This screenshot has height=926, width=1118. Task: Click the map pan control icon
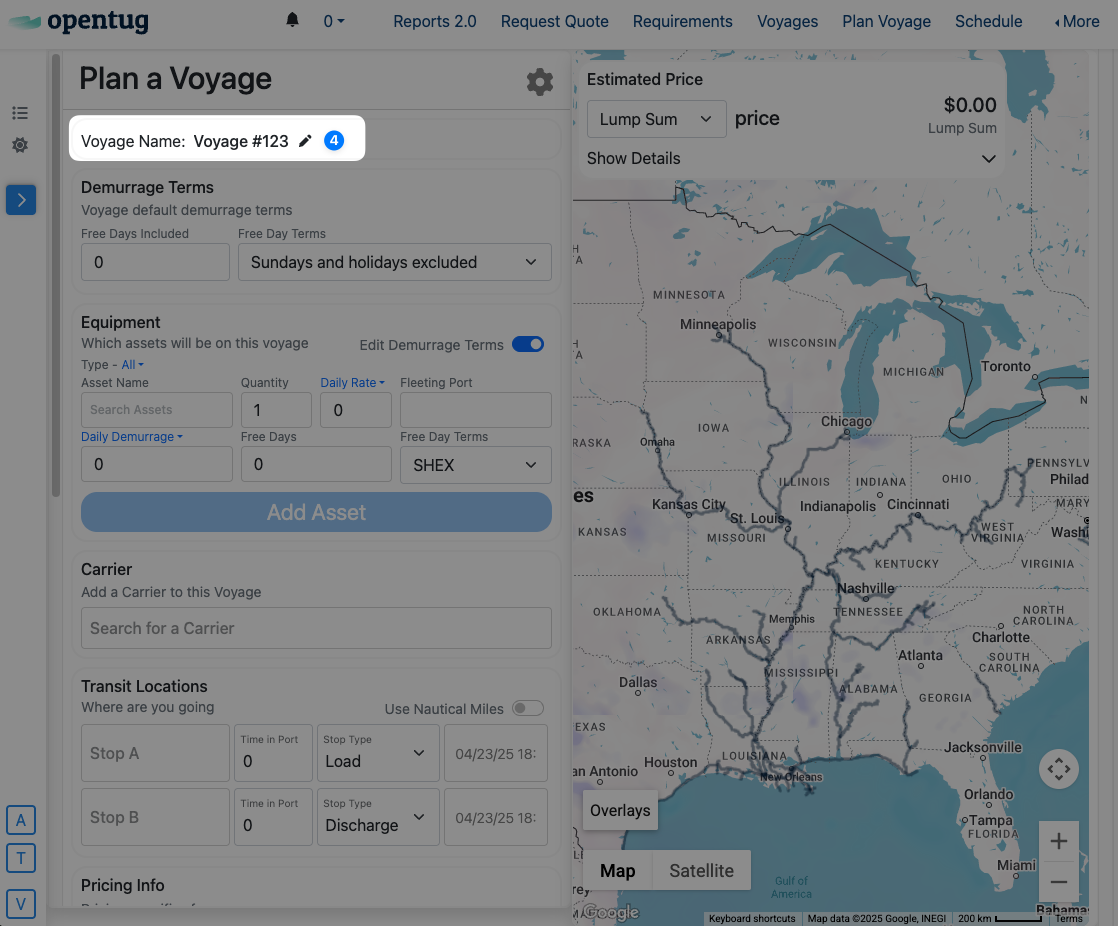click(x=1058, y=769)
